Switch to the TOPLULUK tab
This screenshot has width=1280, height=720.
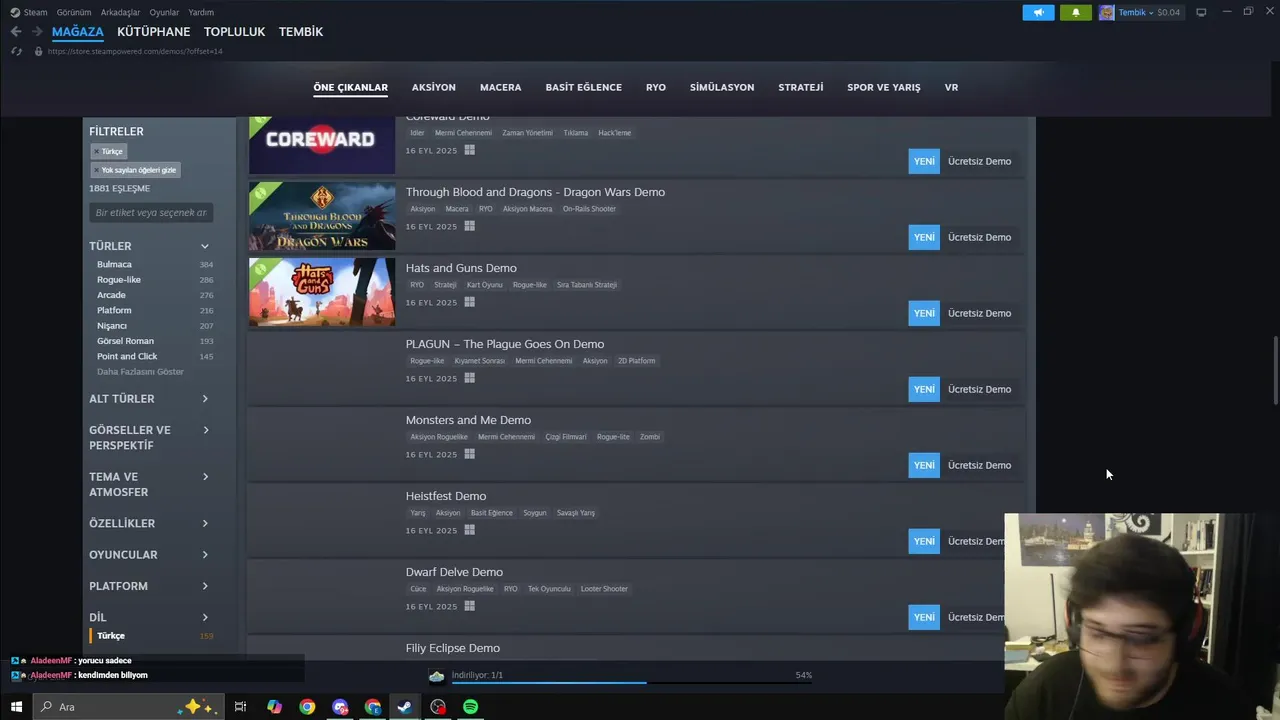point(234,32)
